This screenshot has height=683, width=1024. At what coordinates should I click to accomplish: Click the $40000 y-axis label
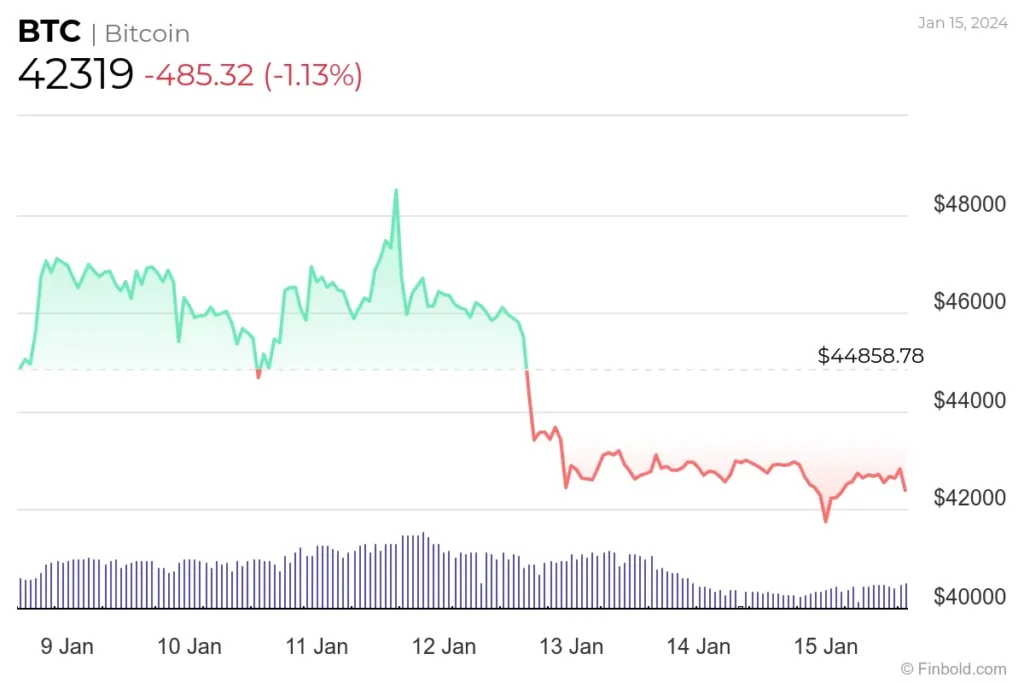969,597
